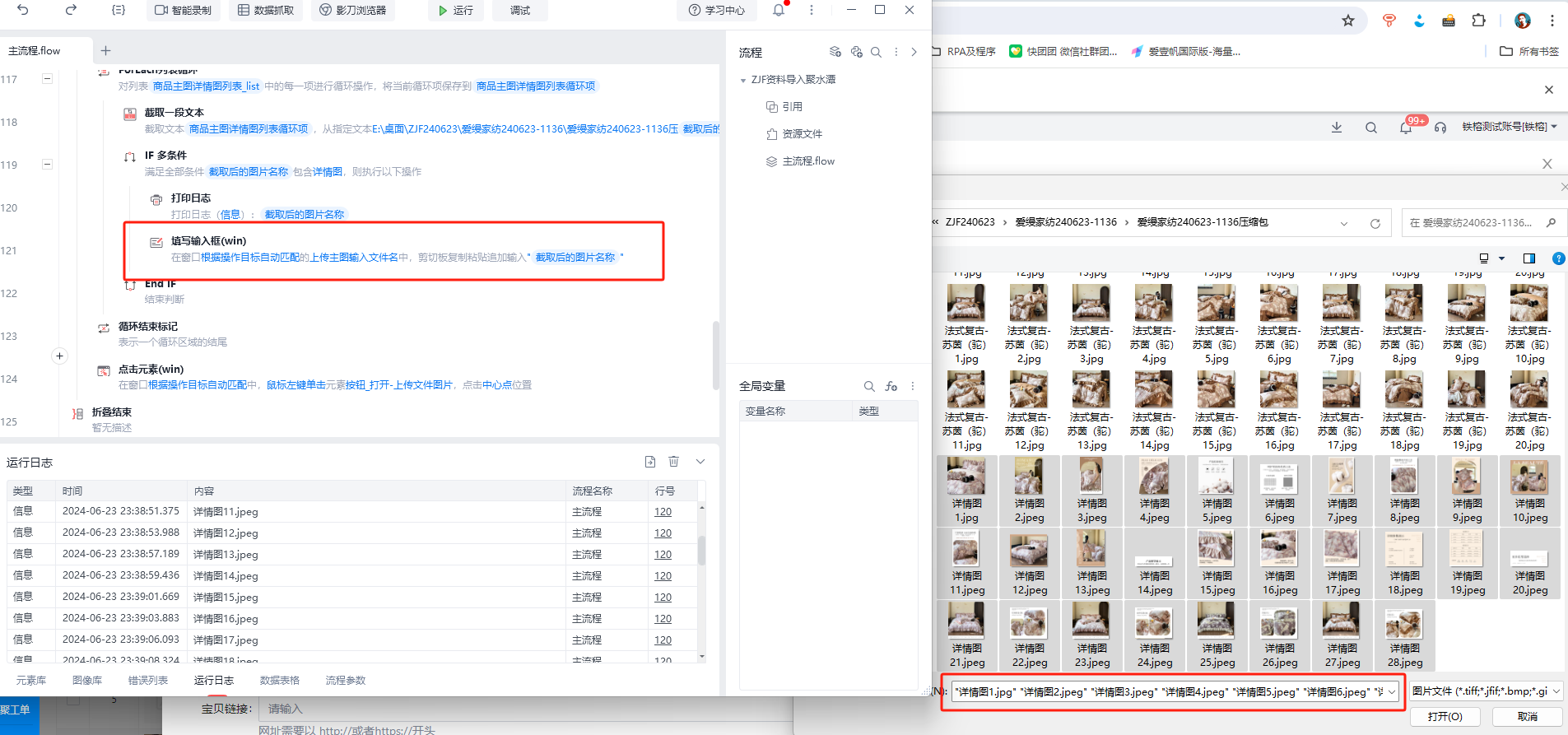The height and width of the screenshot is (735, 1568).
Task: Bookmark this page with the browser star icon
Action: (1348, 21)
